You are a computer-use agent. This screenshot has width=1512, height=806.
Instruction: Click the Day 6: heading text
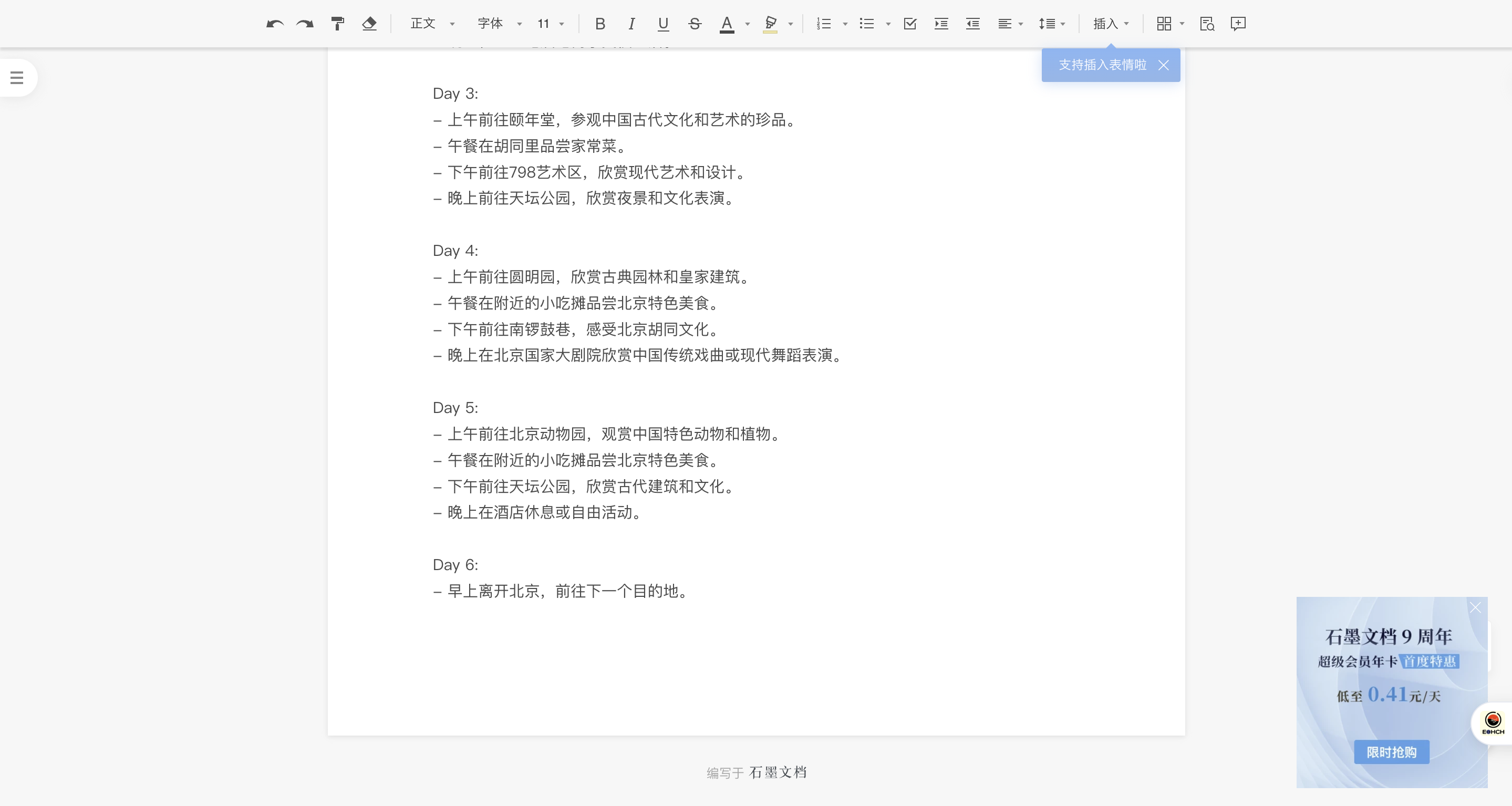tap(455, 565)
